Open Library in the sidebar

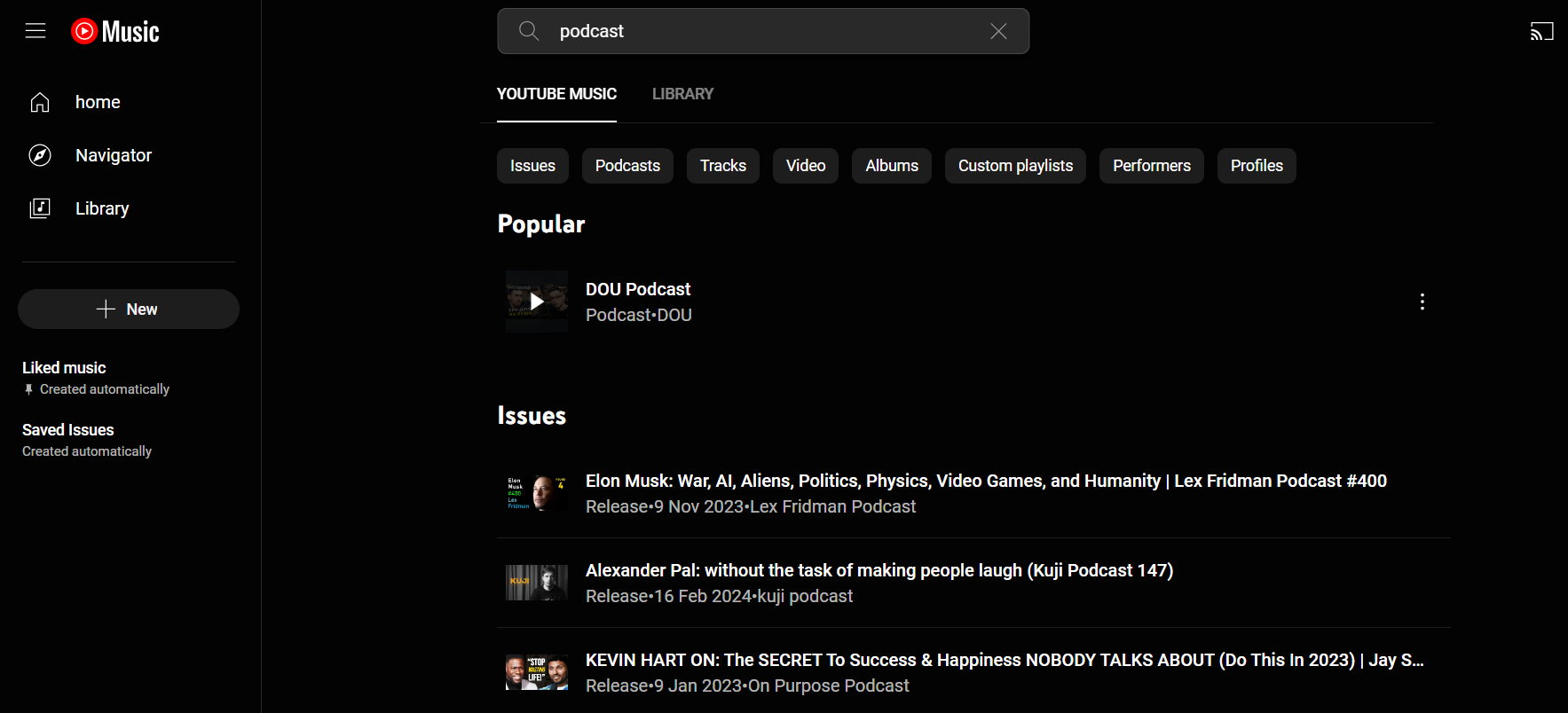[x=102, y=208]
